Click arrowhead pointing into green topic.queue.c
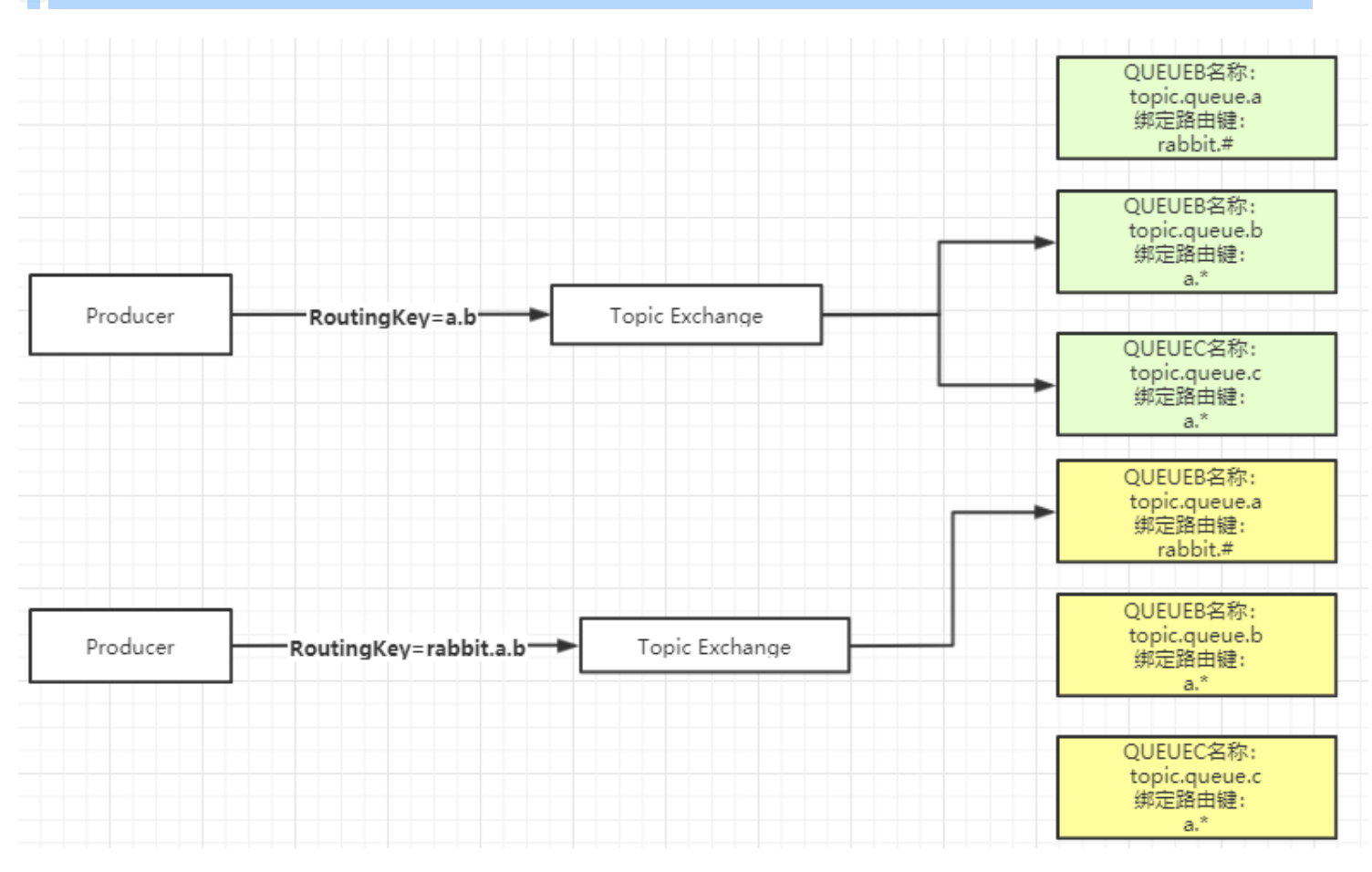Screen dimensions: 1372x872 (1045, 385)
